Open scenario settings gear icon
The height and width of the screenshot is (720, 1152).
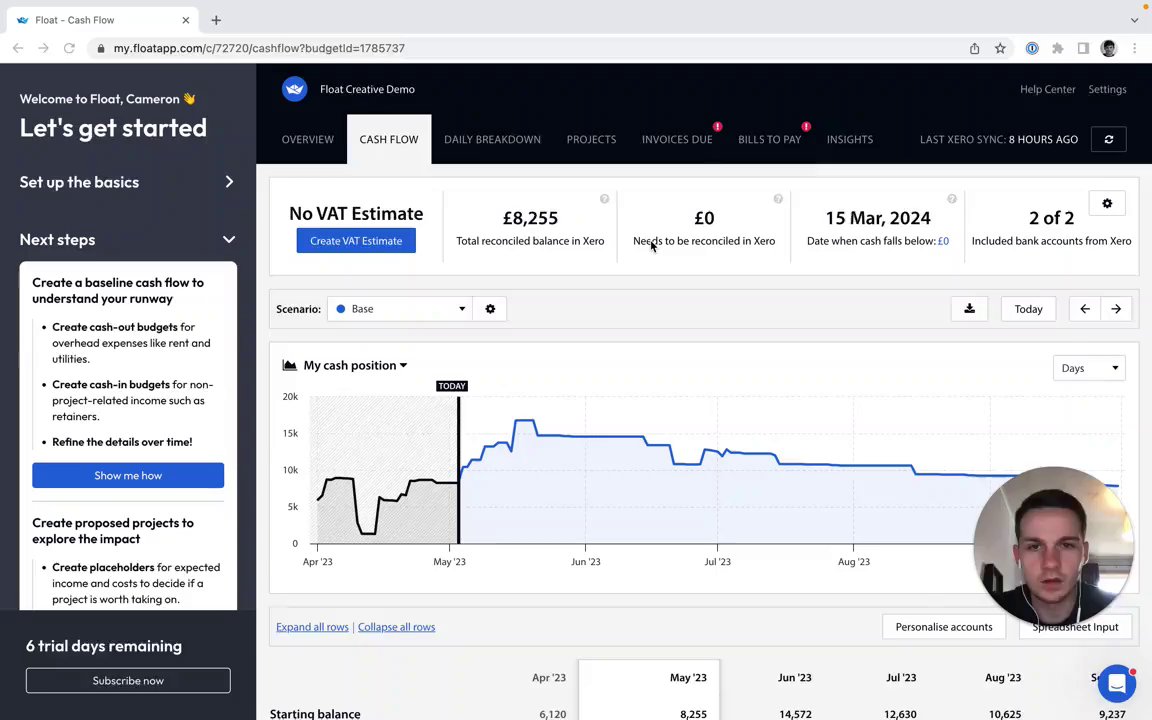tap(490, 309)
